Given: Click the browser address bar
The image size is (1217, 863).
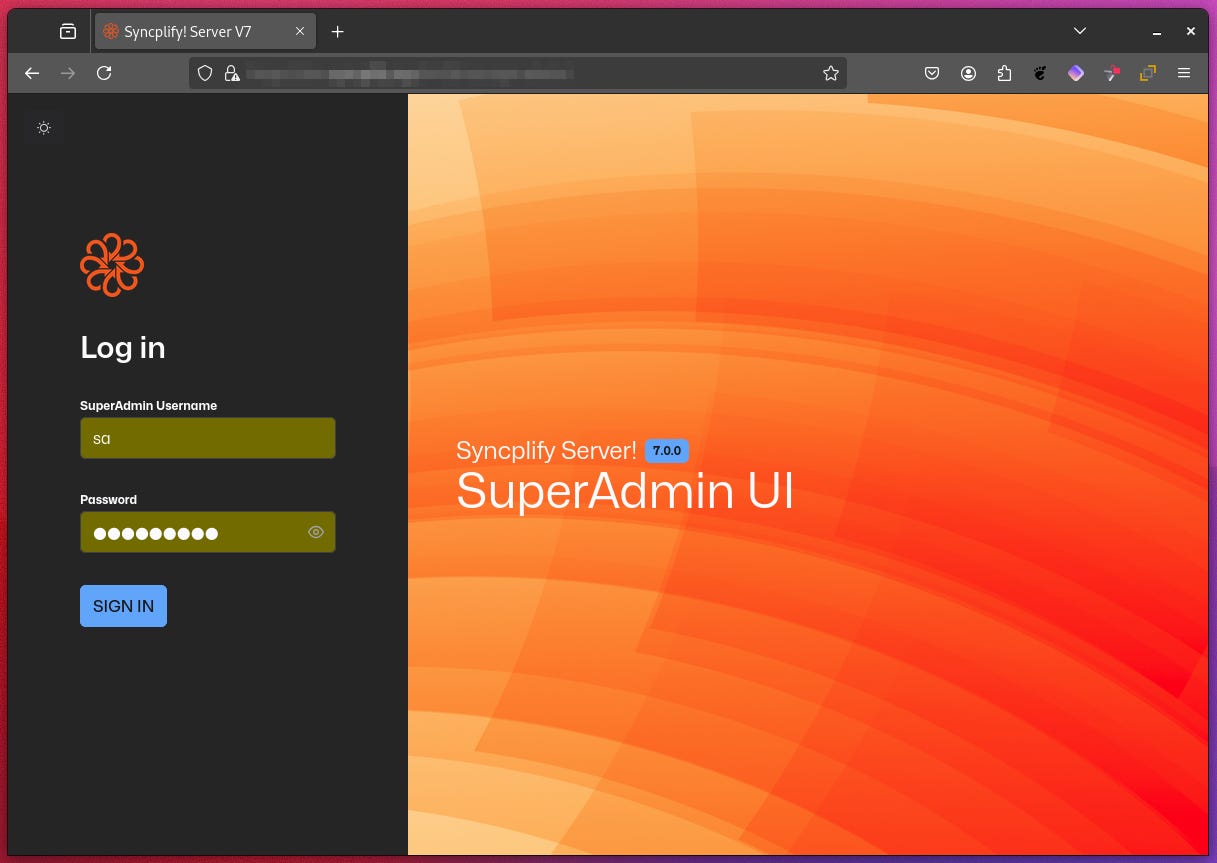Looking at the screenshot, I should (x=518, y=73).
